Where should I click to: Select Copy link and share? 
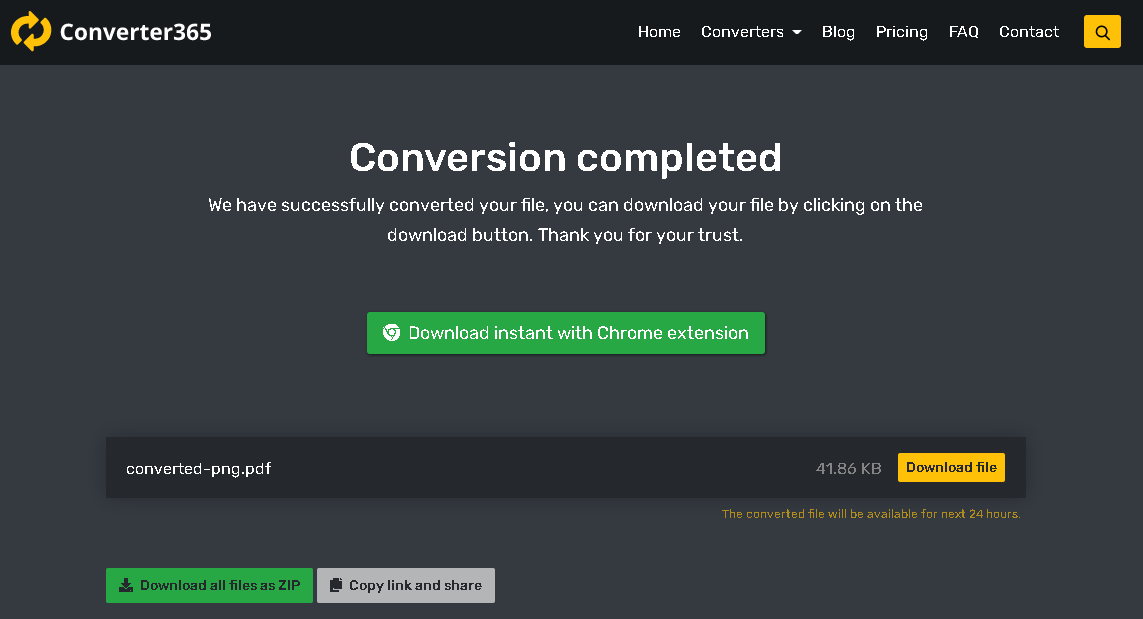[x=415, y=586]
